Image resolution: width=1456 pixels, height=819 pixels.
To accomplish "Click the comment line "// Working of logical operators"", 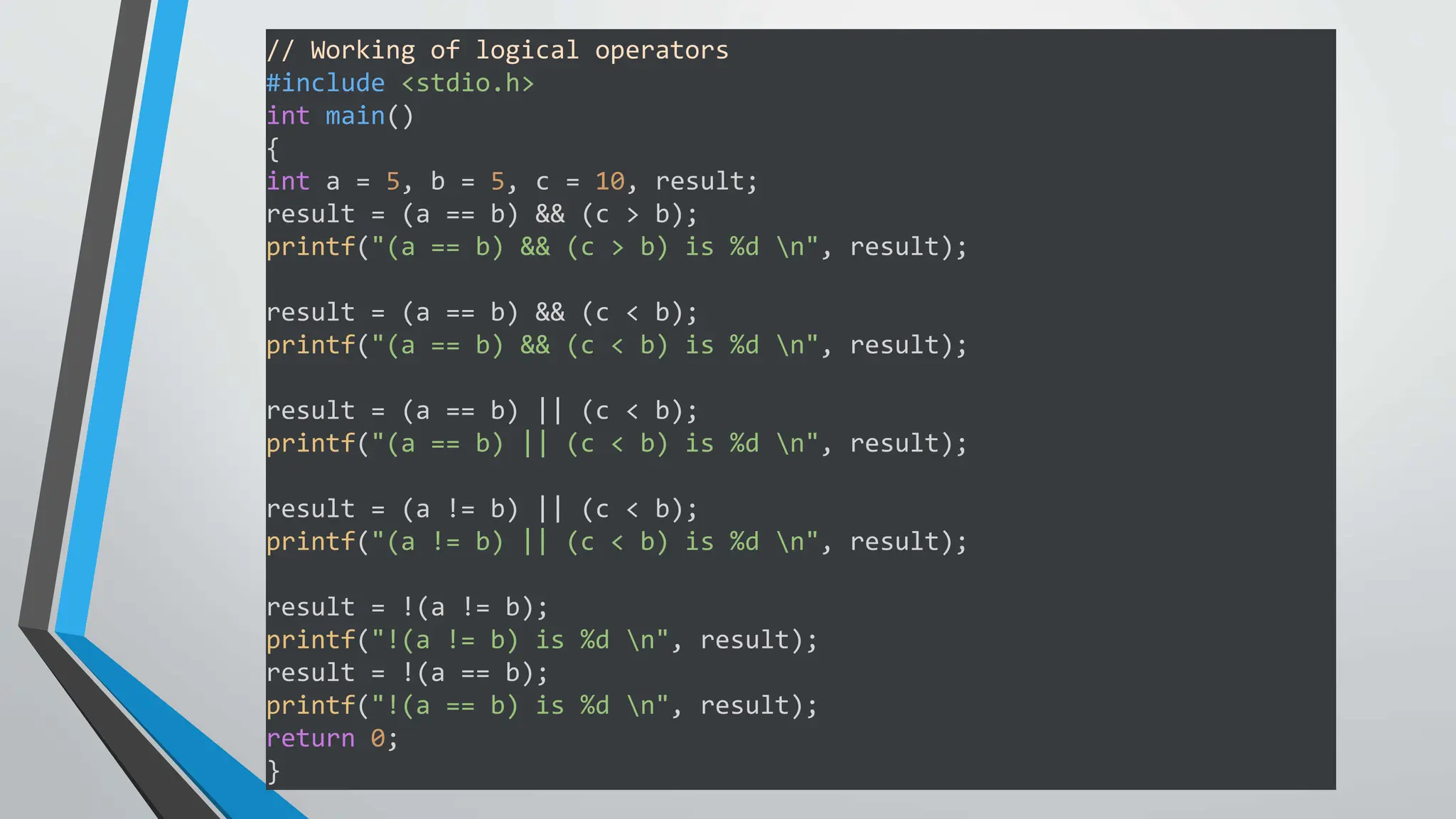I will click(498, 50).
